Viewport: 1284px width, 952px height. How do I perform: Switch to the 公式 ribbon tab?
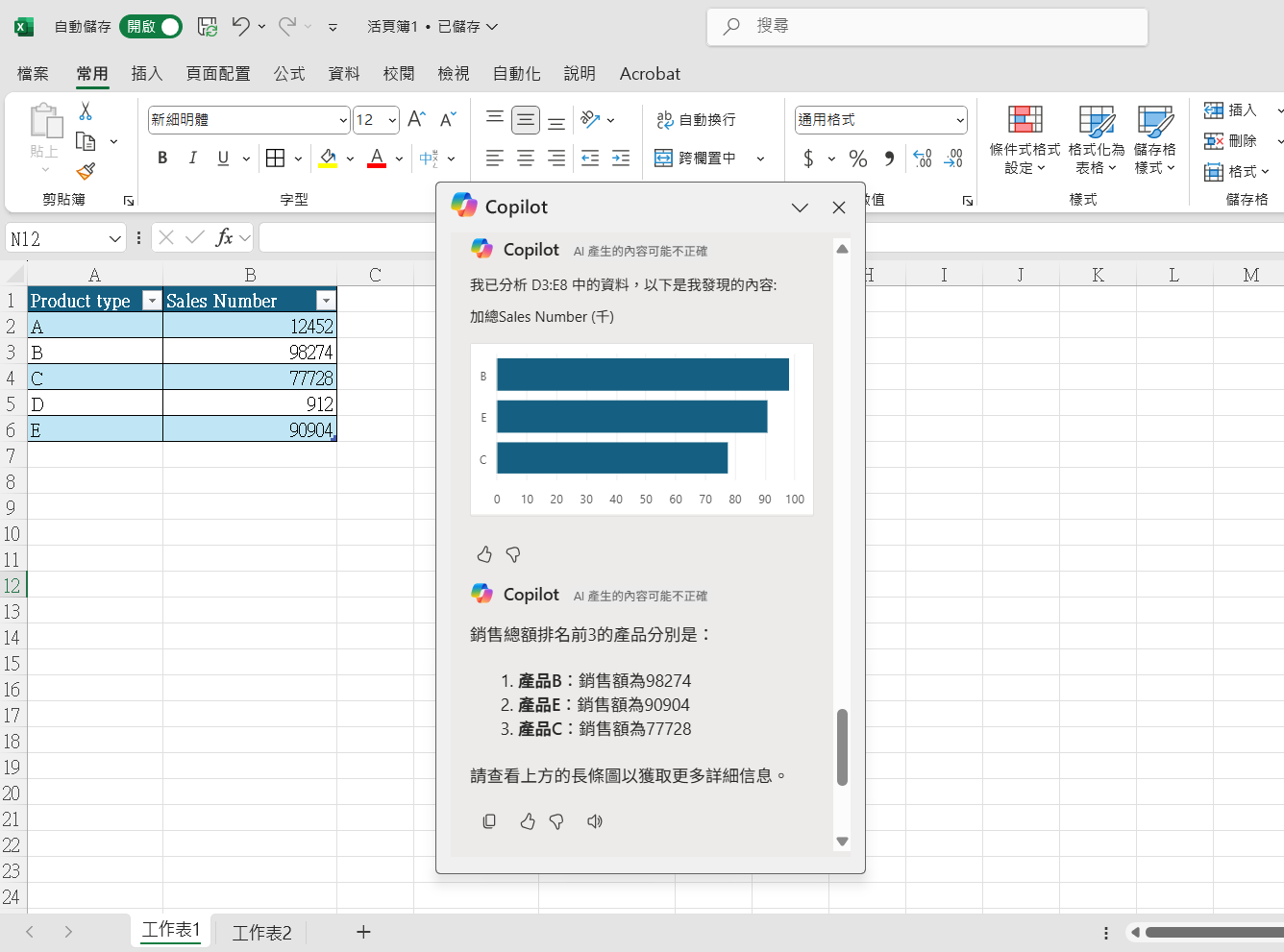[289, 74]
